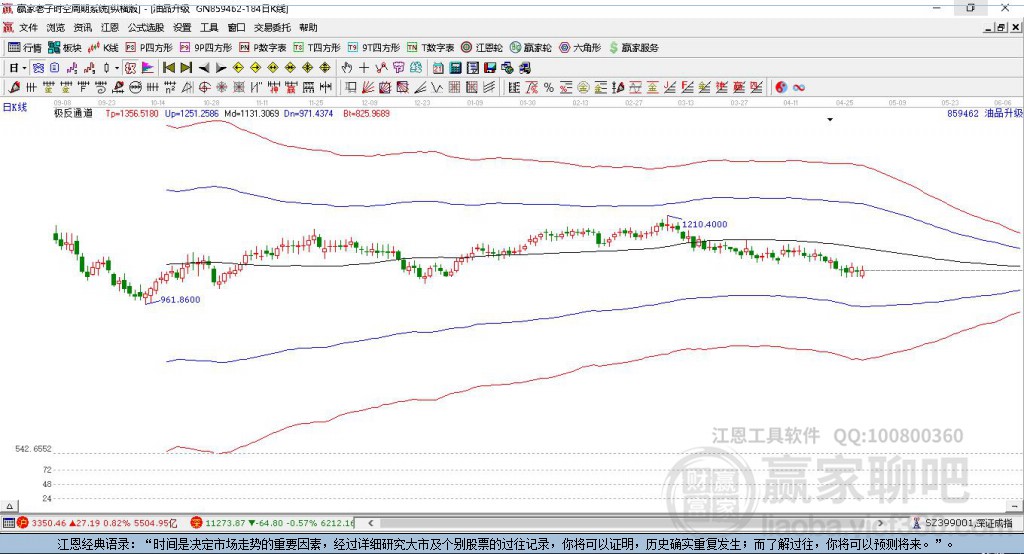The image size is (1024, 554).
Task: Open the 9T四方形 tool
Action: click(374, 48)
